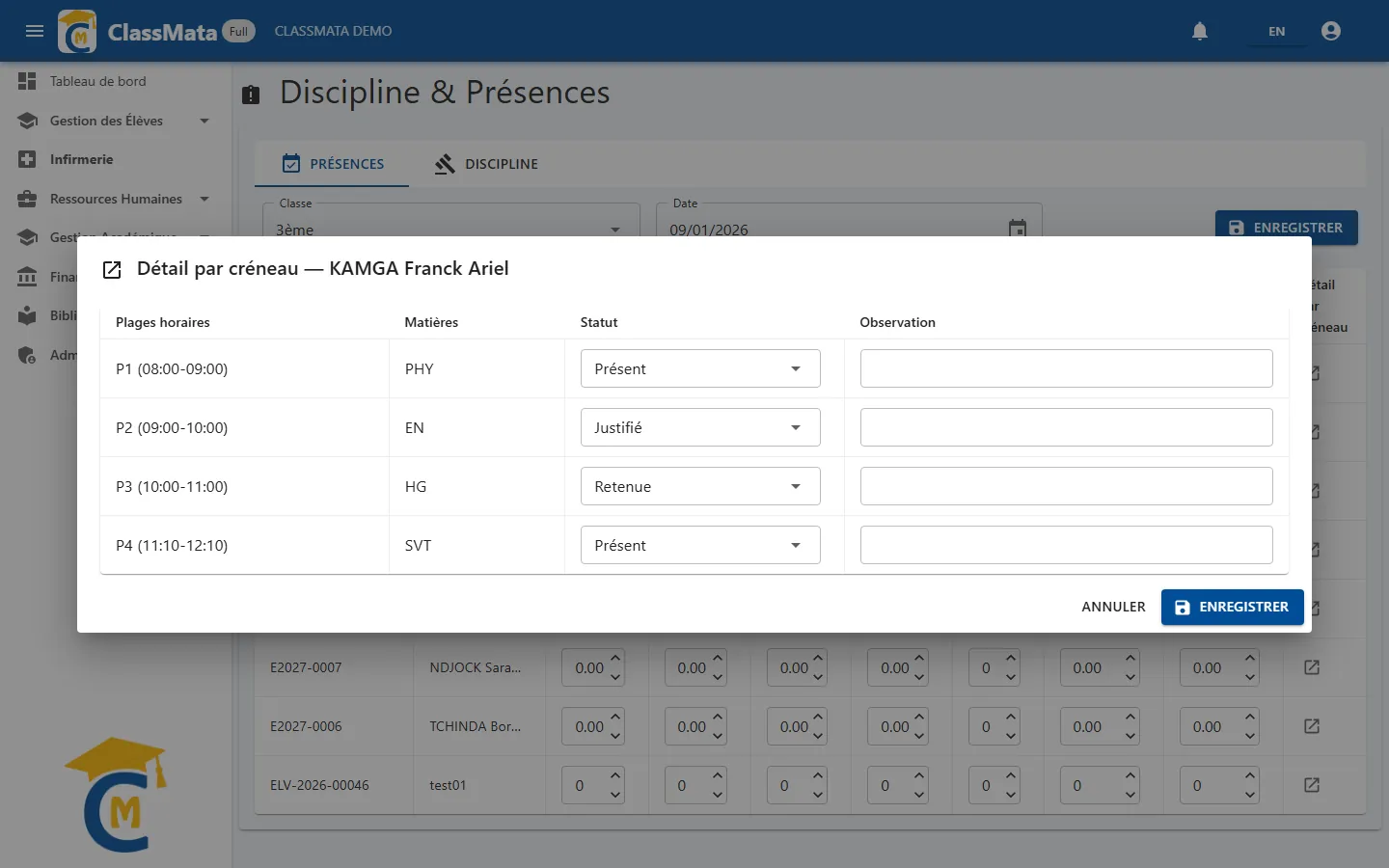
Task: Click ANNULER to cancel the dialog
Action: tap(1113, 607)
